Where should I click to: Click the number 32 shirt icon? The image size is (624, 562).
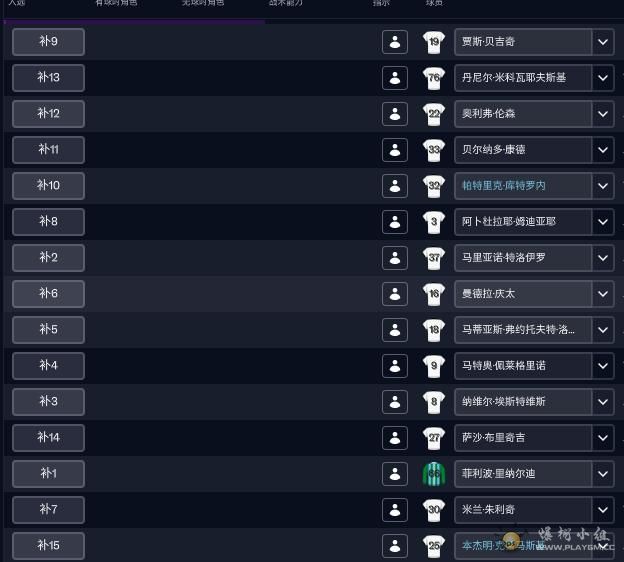[434, 186]
